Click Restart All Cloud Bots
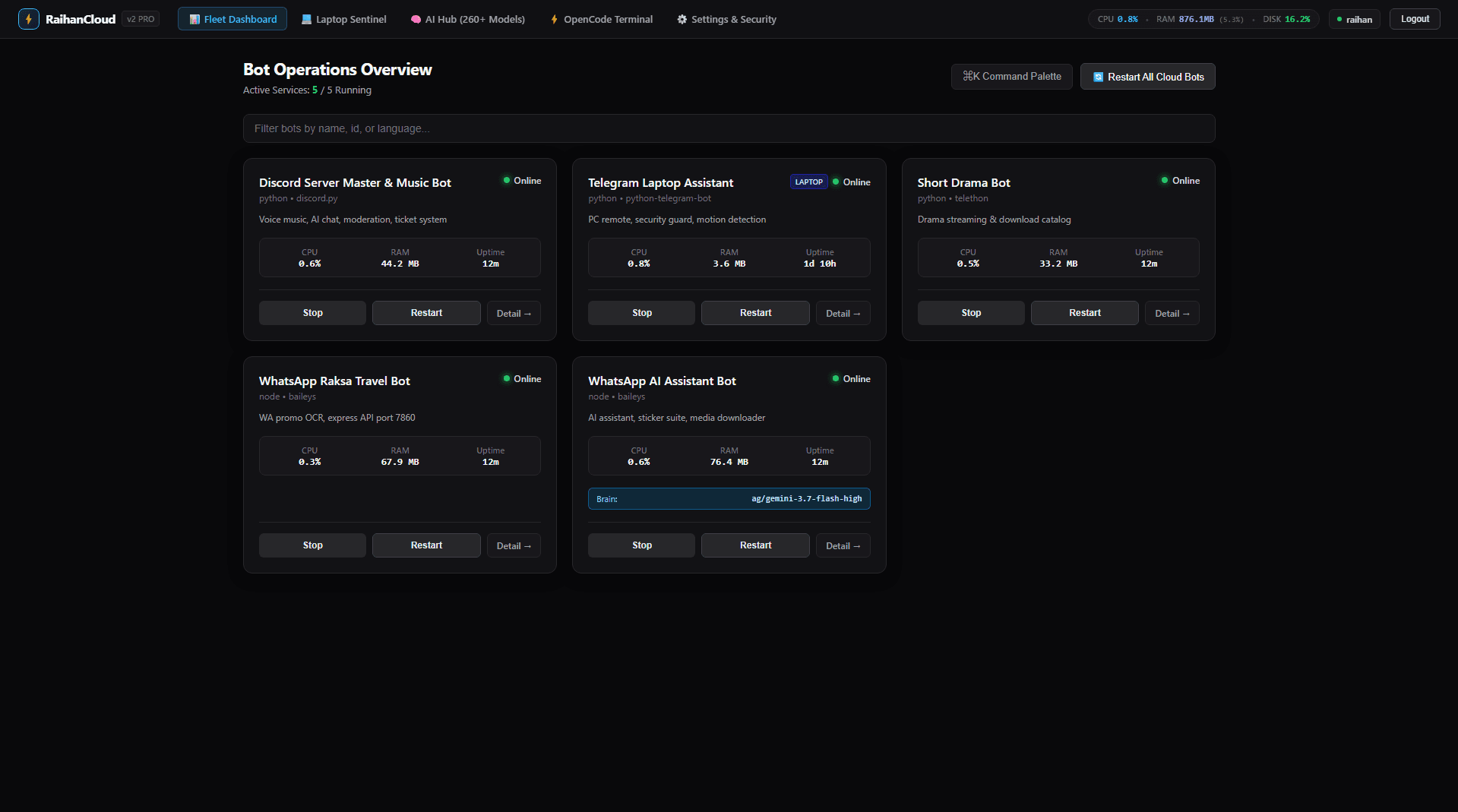The height and width of the screenshot is (812, 1458). click(1148, 77)
